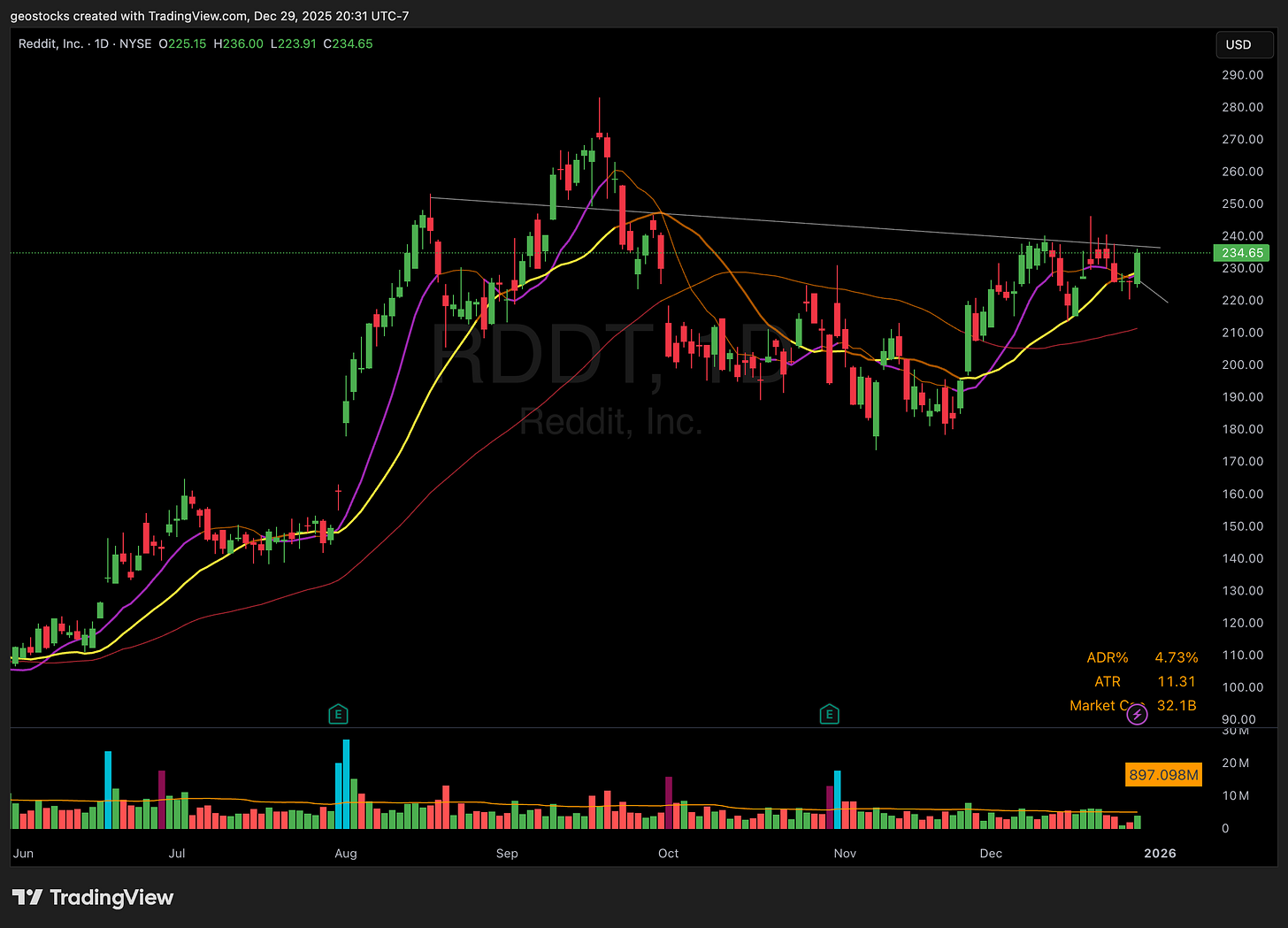Image resolution: width=1288 pixels, height=928 pixels.
Task: Click the O225.15 open value
Action: coord(182,43)
